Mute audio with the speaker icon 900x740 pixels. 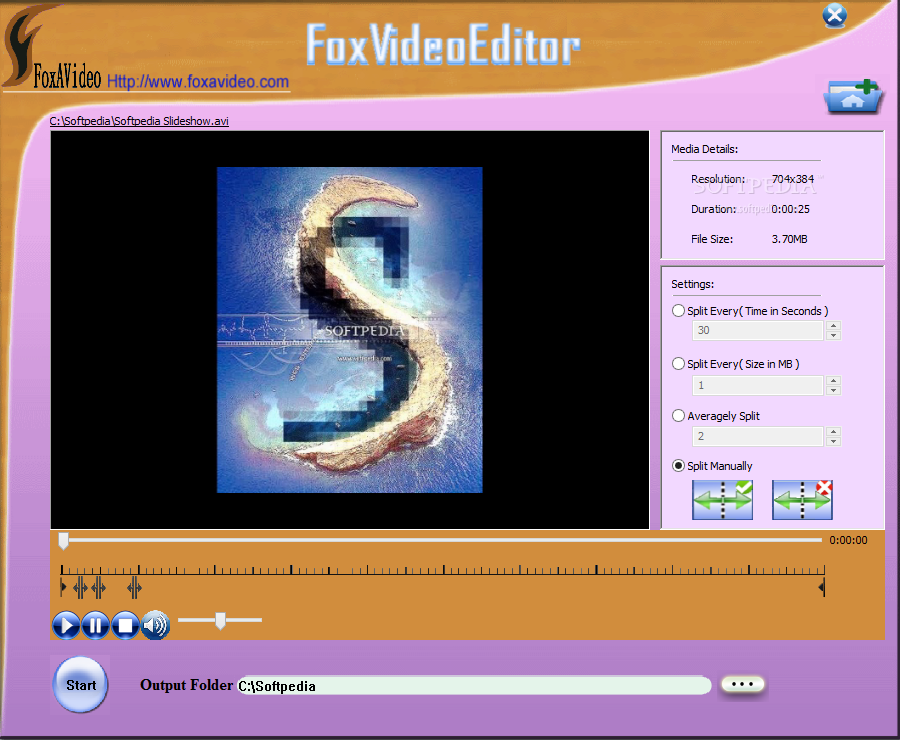click(155, 625)
